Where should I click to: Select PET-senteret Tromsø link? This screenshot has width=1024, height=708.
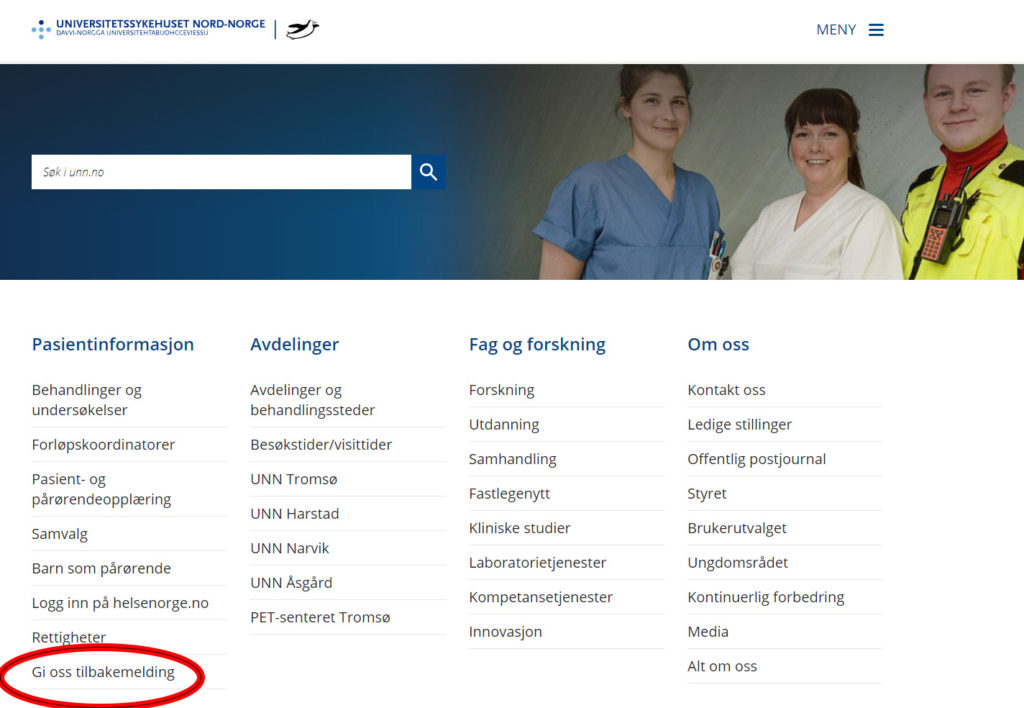320,617
